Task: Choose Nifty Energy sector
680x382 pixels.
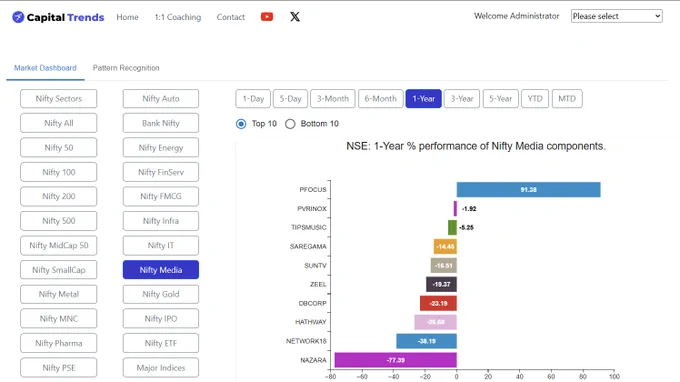Action: (x=161, y=148)
